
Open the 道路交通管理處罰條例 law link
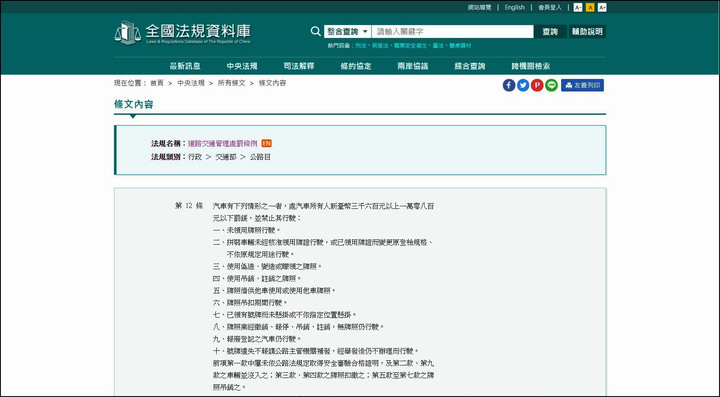coord(223,144)
